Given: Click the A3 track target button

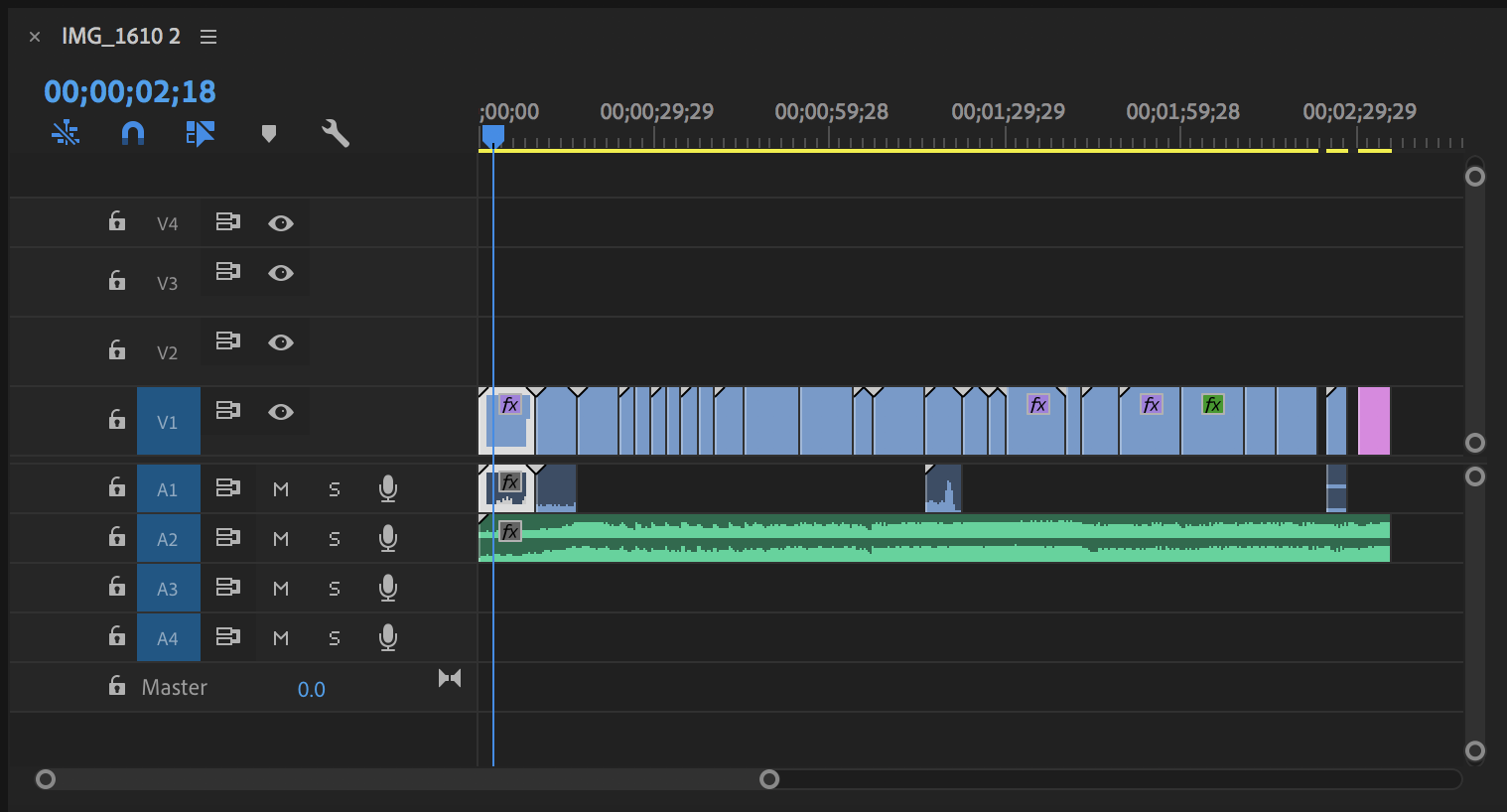Looking at the screenshot, I should pyautogui.click(x=168, y=589).
